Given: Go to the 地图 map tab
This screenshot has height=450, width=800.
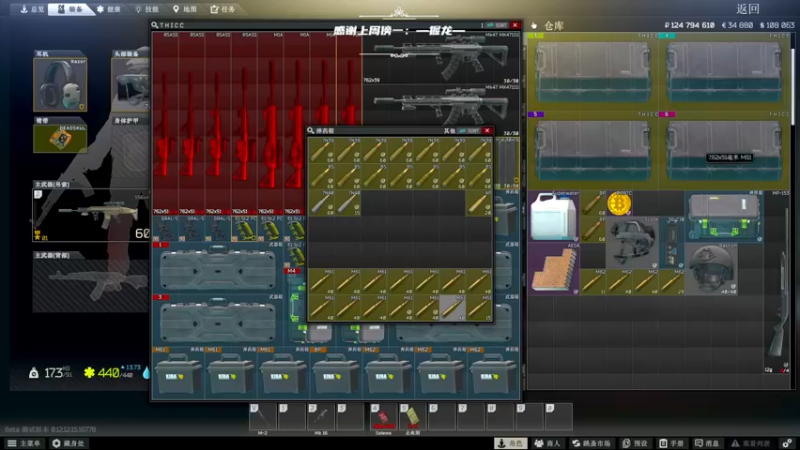Looking at the screenshot, I should point(185,9).
